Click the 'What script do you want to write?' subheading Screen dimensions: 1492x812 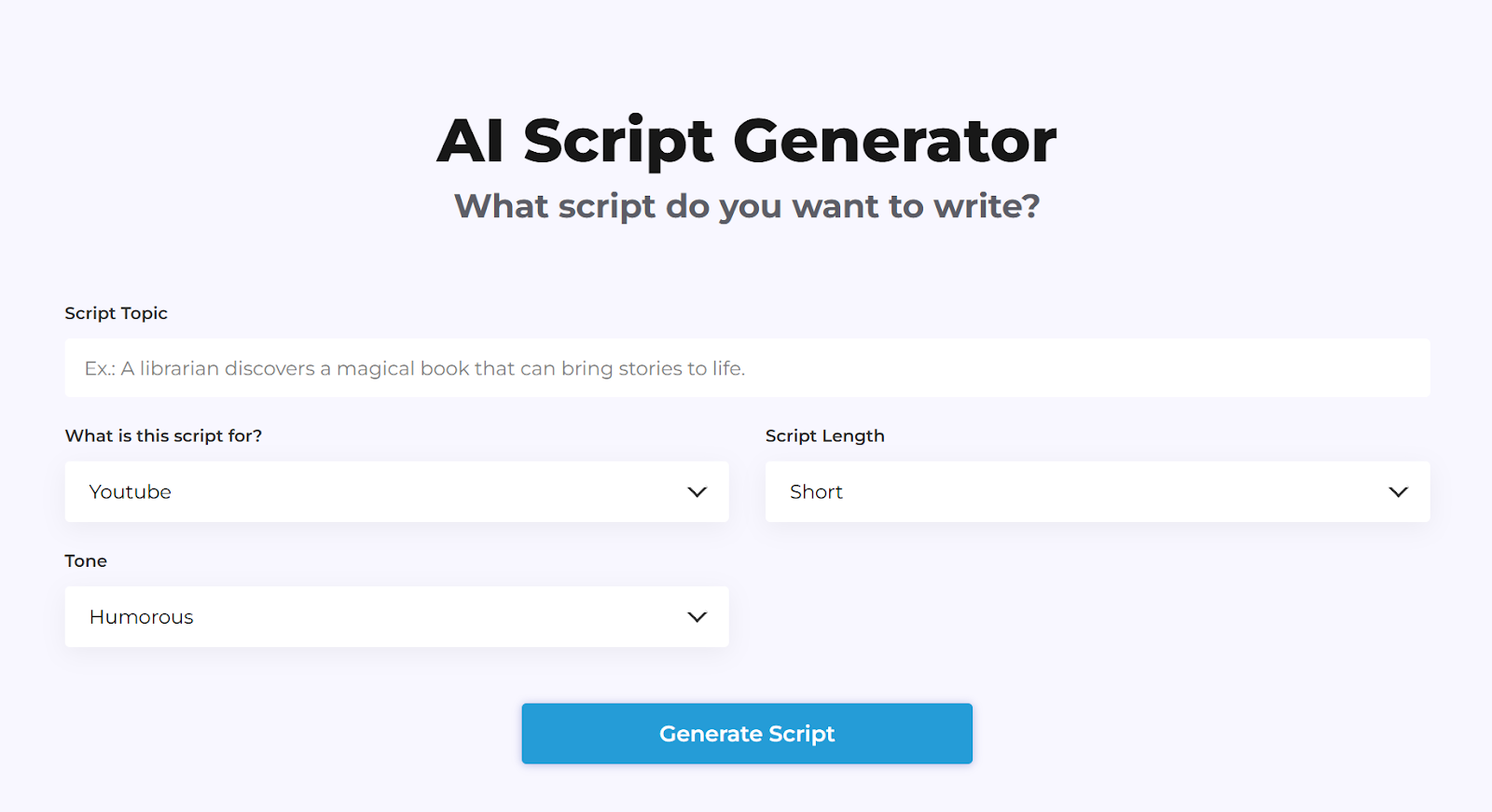746,206
